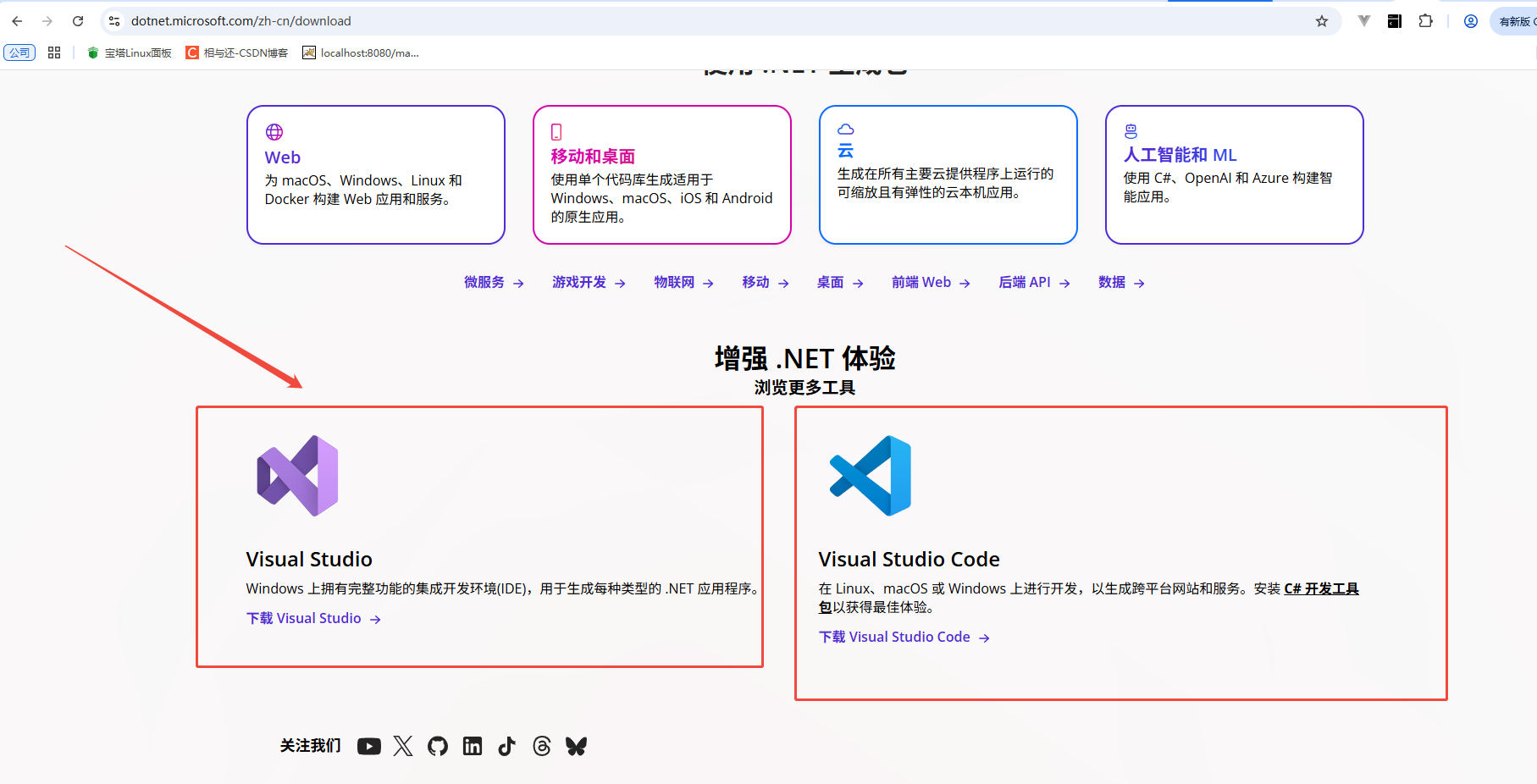Click the 增强 .NET 体验 heading
The height and width of the screenshot is (784, 1537).
pos(804,359)
